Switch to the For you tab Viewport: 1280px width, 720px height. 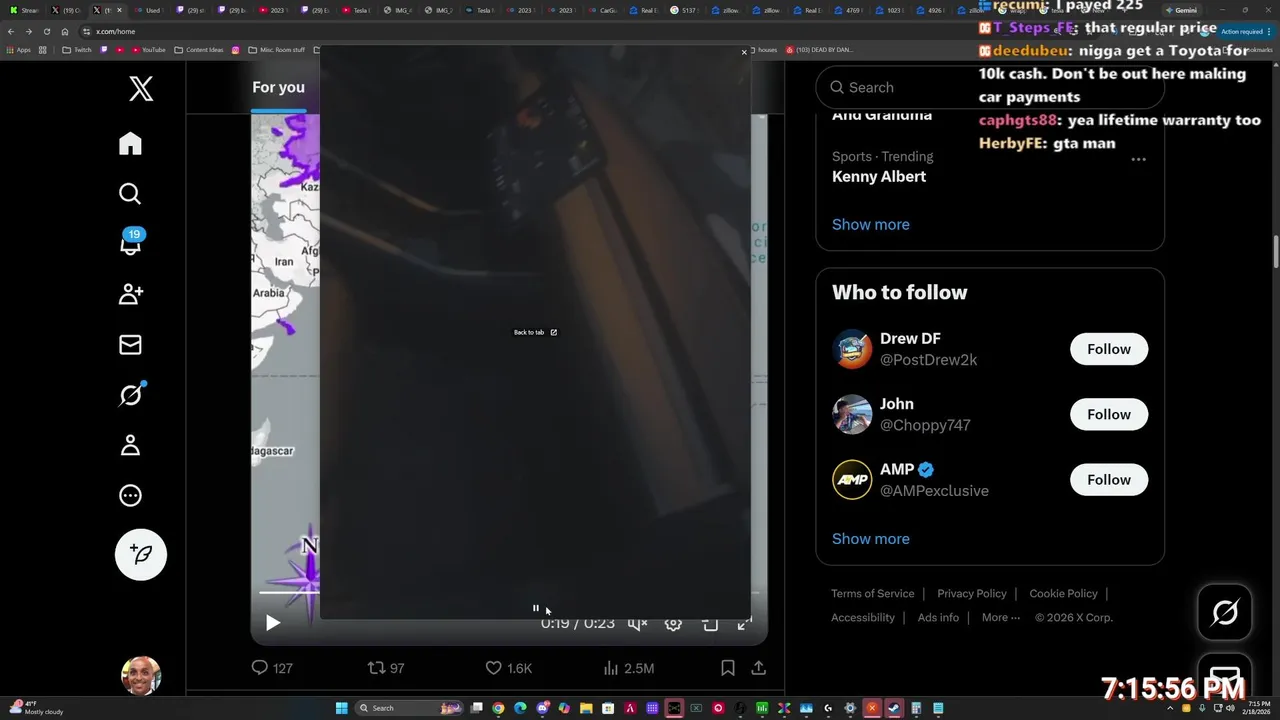pos(278,87)
